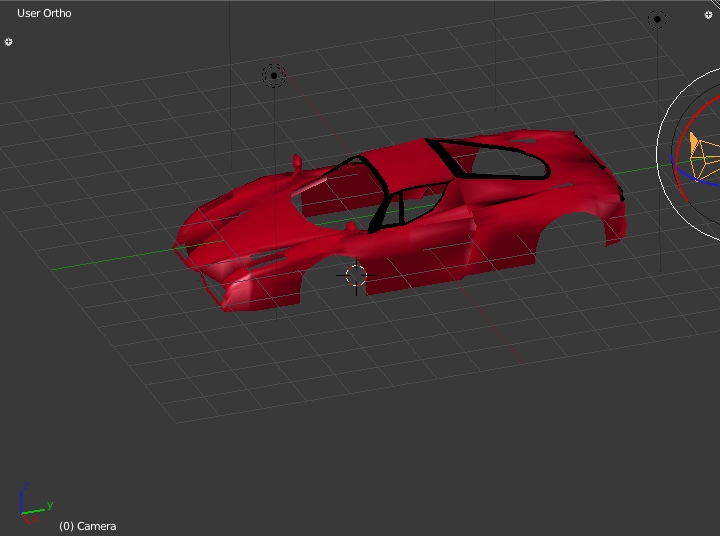Click the orange selected camera object
Image resolution: width=720 pixels, height=536 pixels.
point(704,156)
